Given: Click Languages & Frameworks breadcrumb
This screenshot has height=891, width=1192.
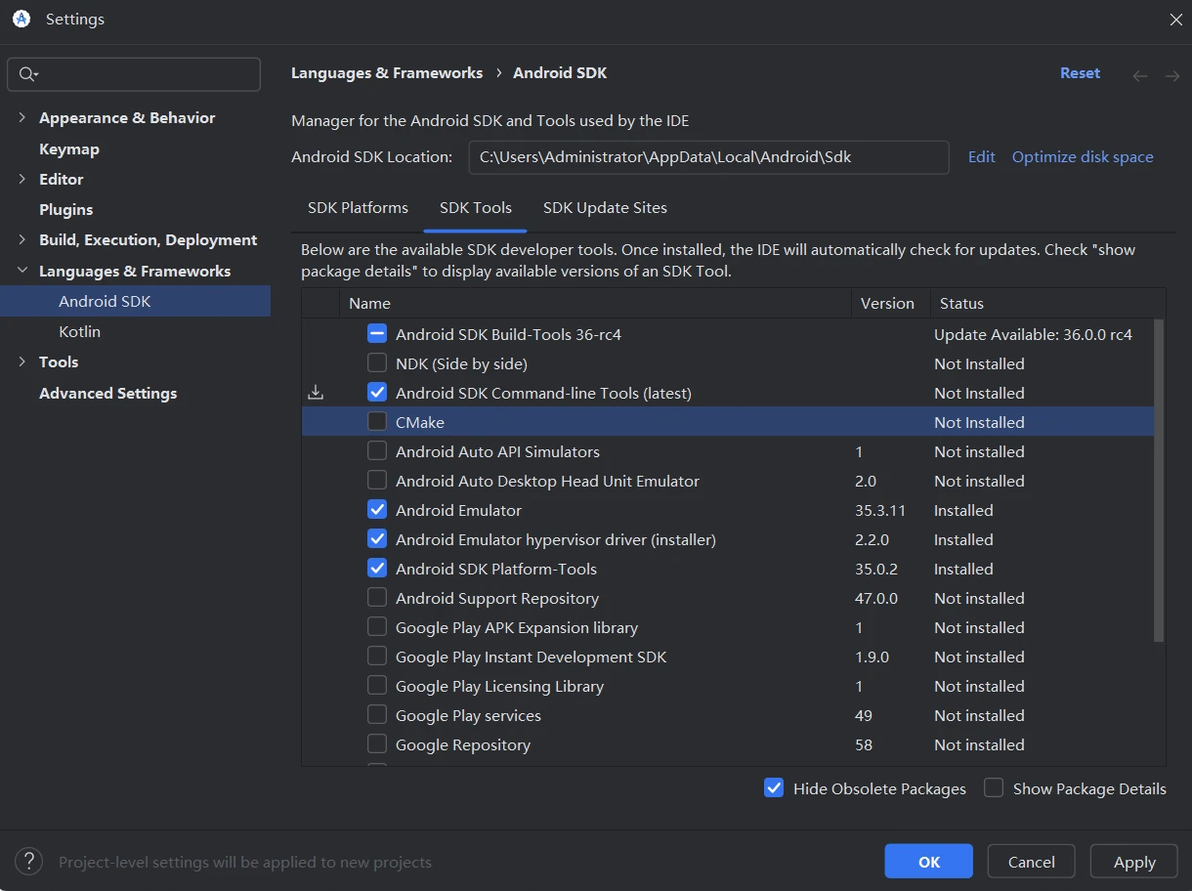Looking at the screenshot, I should (x=386, y=73).
